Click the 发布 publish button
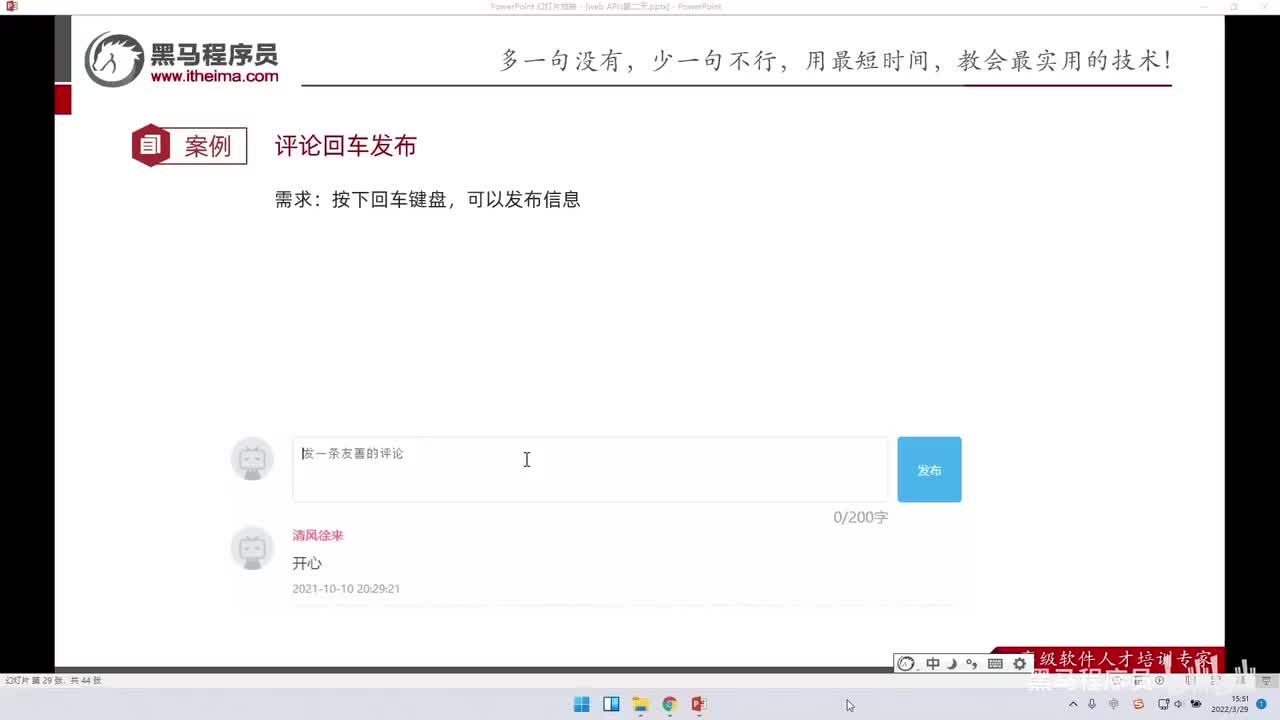 (x=929, y=469)
